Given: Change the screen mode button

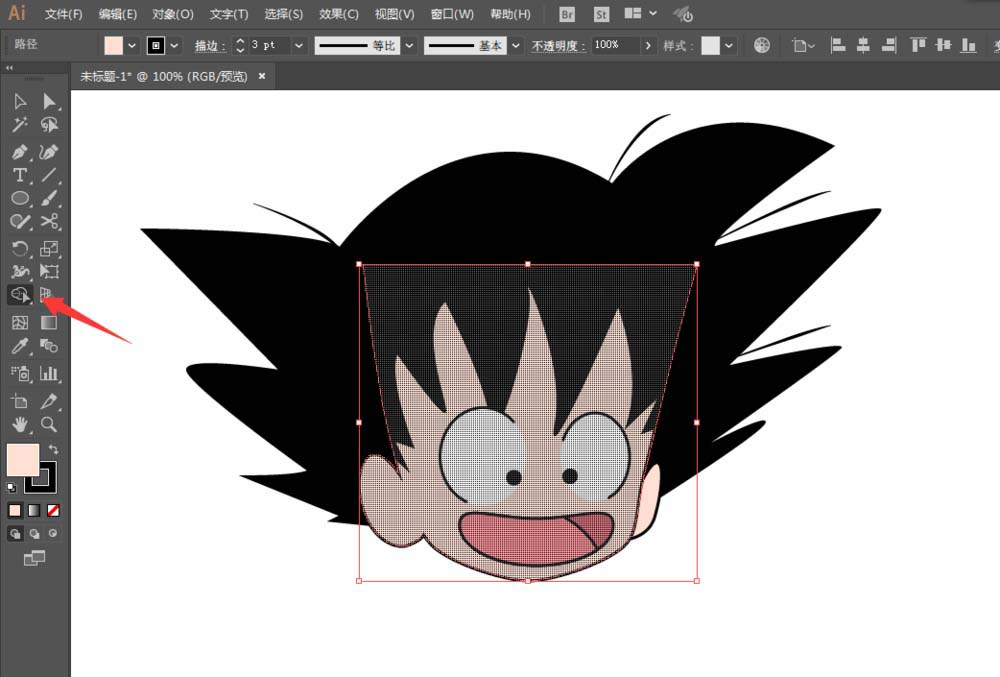Looking at the screenshot, I should click(x=34, y=558).
